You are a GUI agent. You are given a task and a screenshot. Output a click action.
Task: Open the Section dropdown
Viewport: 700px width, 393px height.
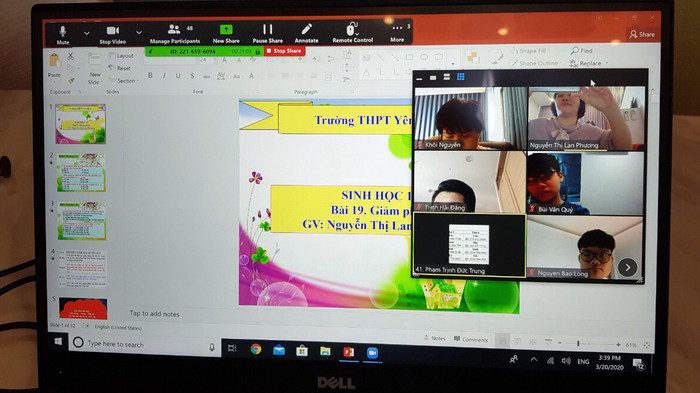(125, 81)
